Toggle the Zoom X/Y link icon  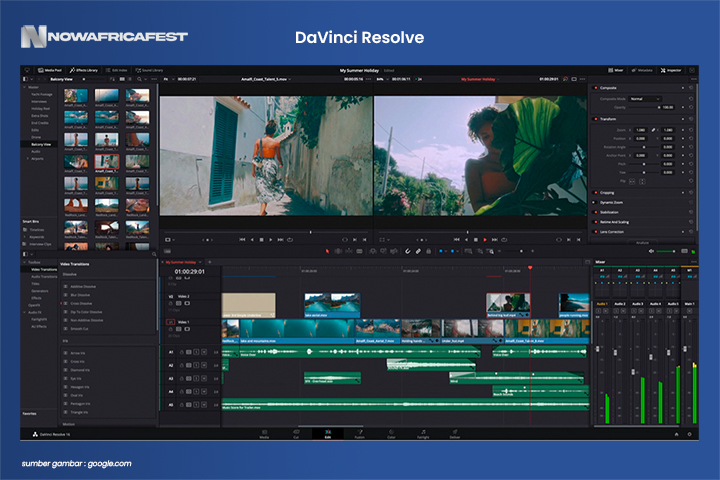pyautogui.click(x=653, y=130)
